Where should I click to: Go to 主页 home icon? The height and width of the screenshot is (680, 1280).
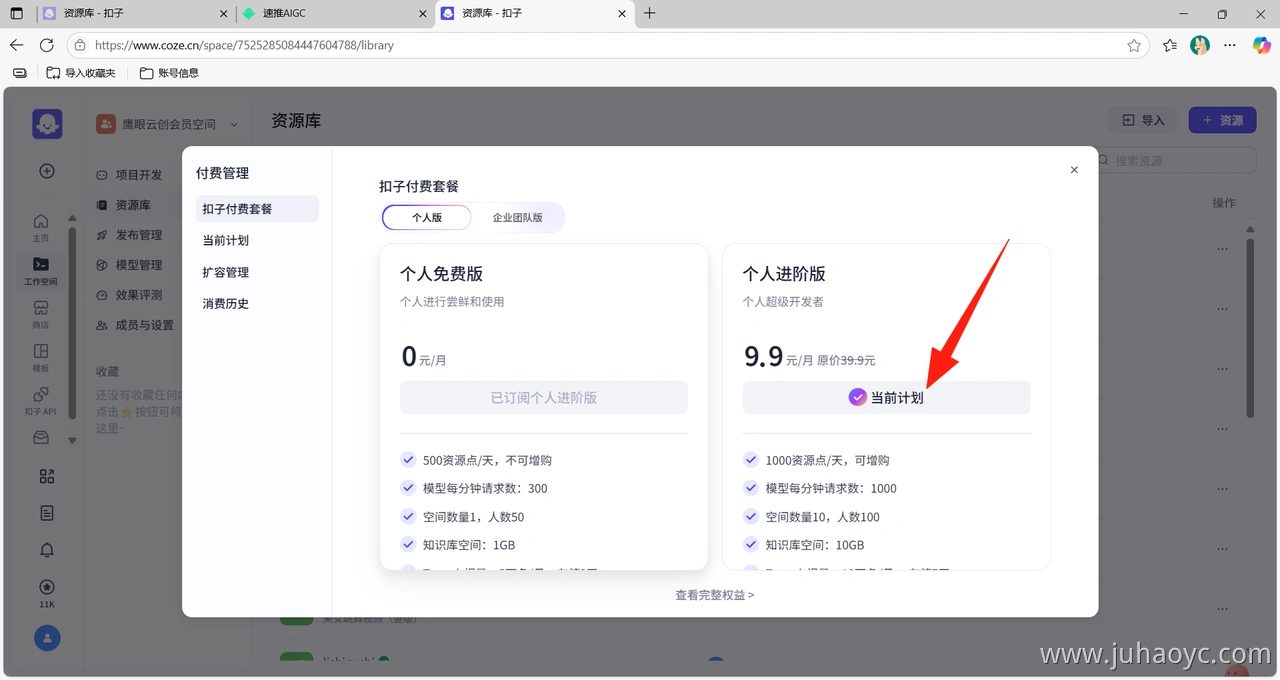[41, 227]
